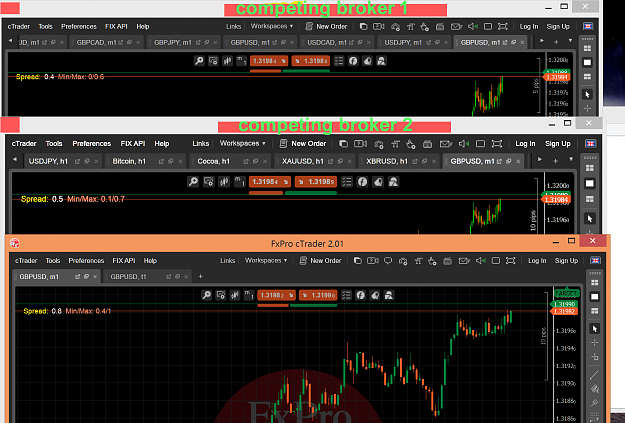Click last icon in FxPro chart toolbar
The image size is (625, 423).
(x=389, y=295)
